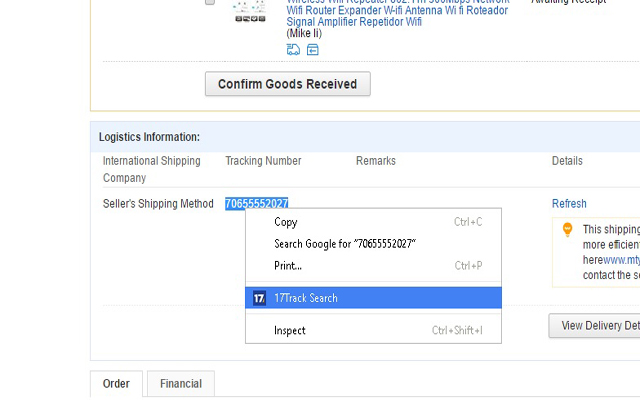Click the www.mty link in shipping notice
The height and width of the screenshot is (400, 640).
pos(621,260)
